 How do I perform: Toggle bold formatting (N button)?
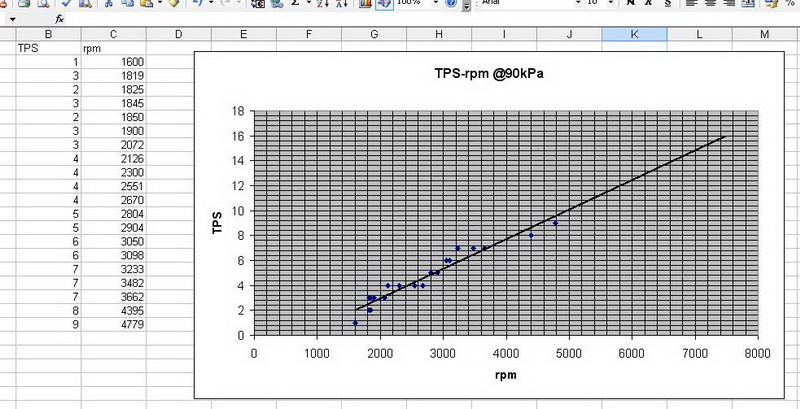pyautogui.click(x=631, y=4)
